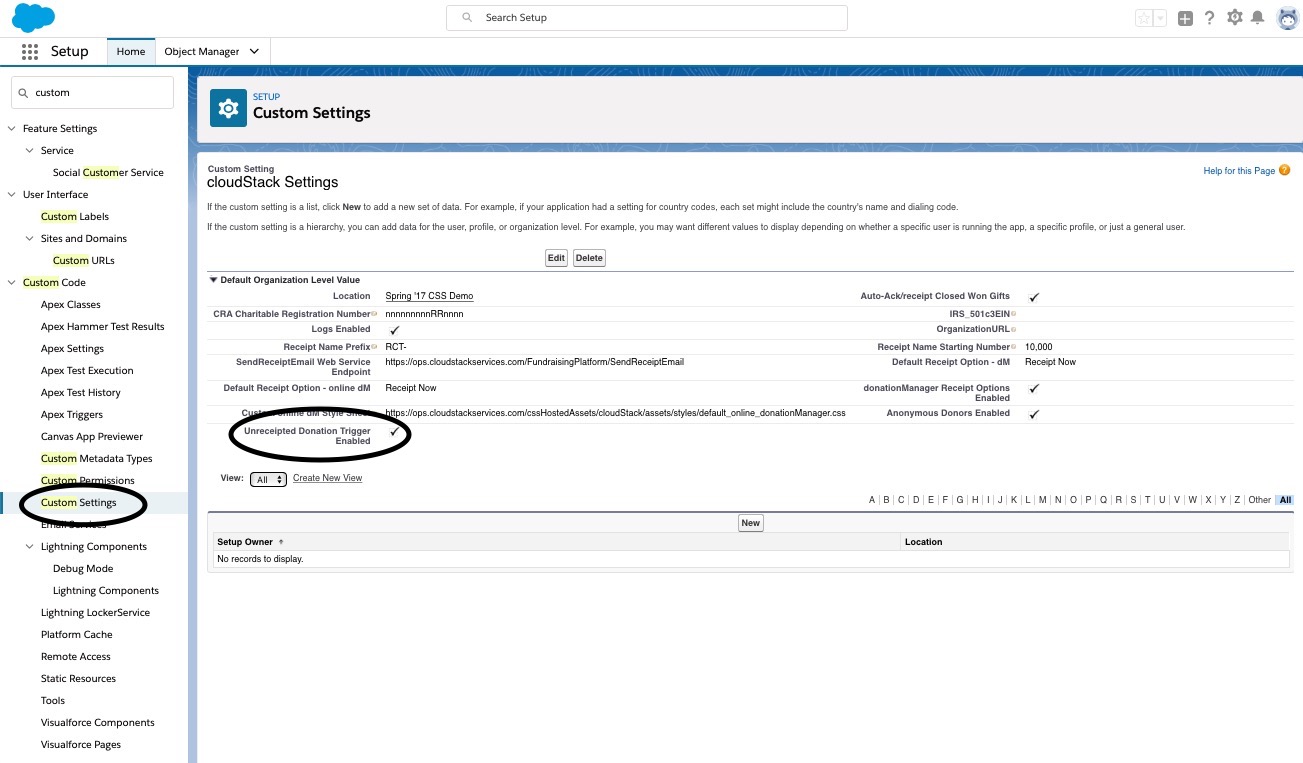Sort by Location column header

[x=923, y=542]
